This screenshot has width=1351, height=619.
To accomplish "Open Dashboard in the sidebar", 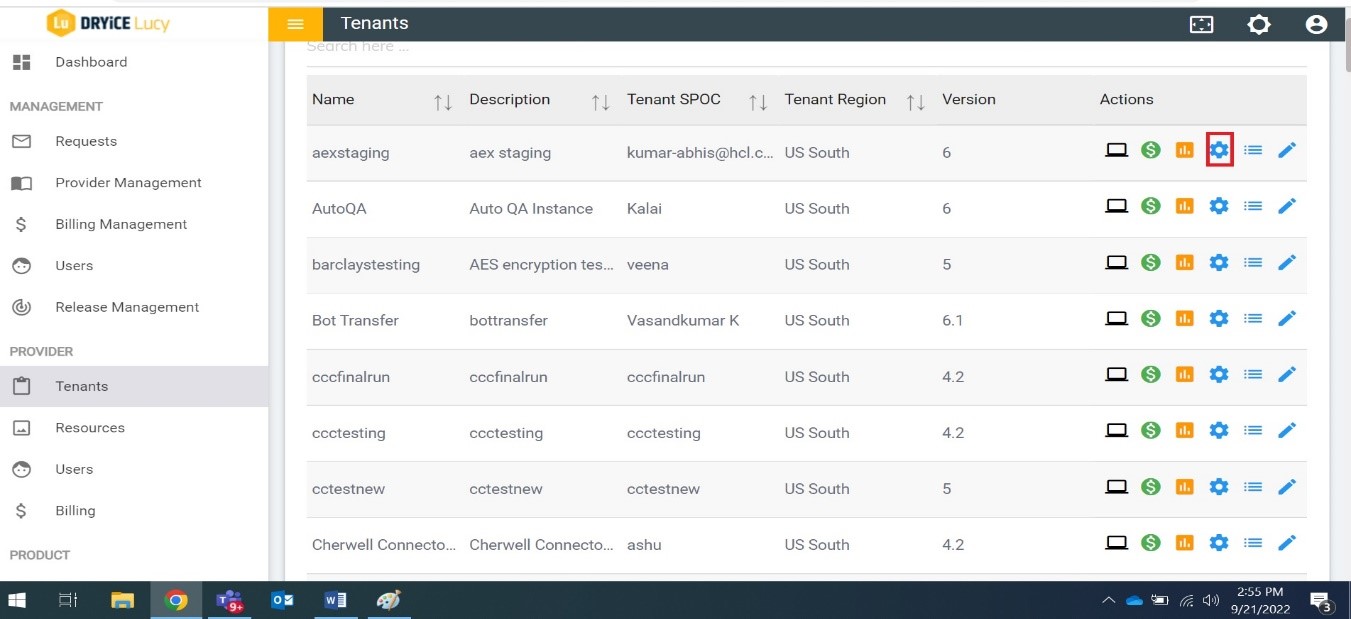I will click(91, 62).
